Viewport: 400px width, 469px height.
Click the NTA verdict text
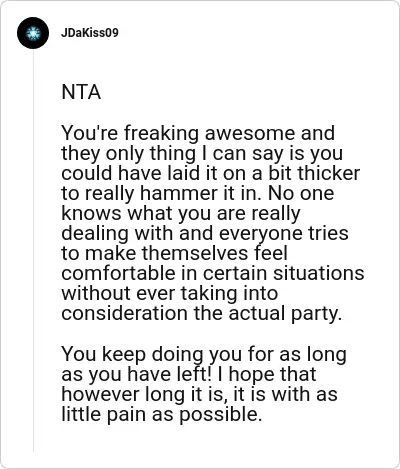[81, 92]
